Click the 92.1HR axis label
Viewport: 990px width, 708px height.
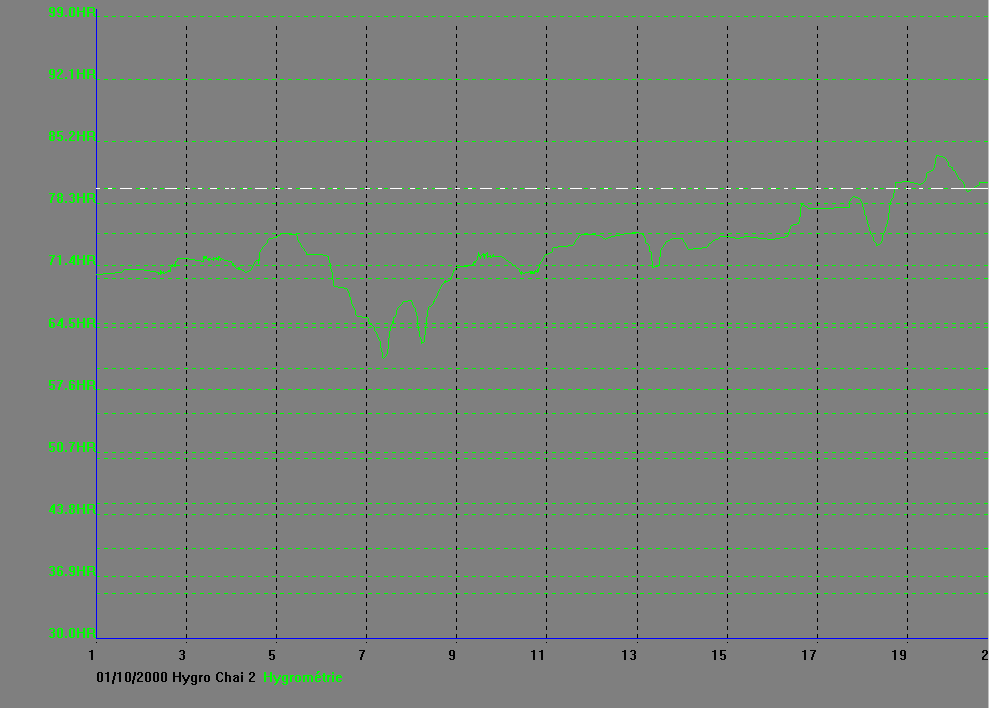click(72, 74)
